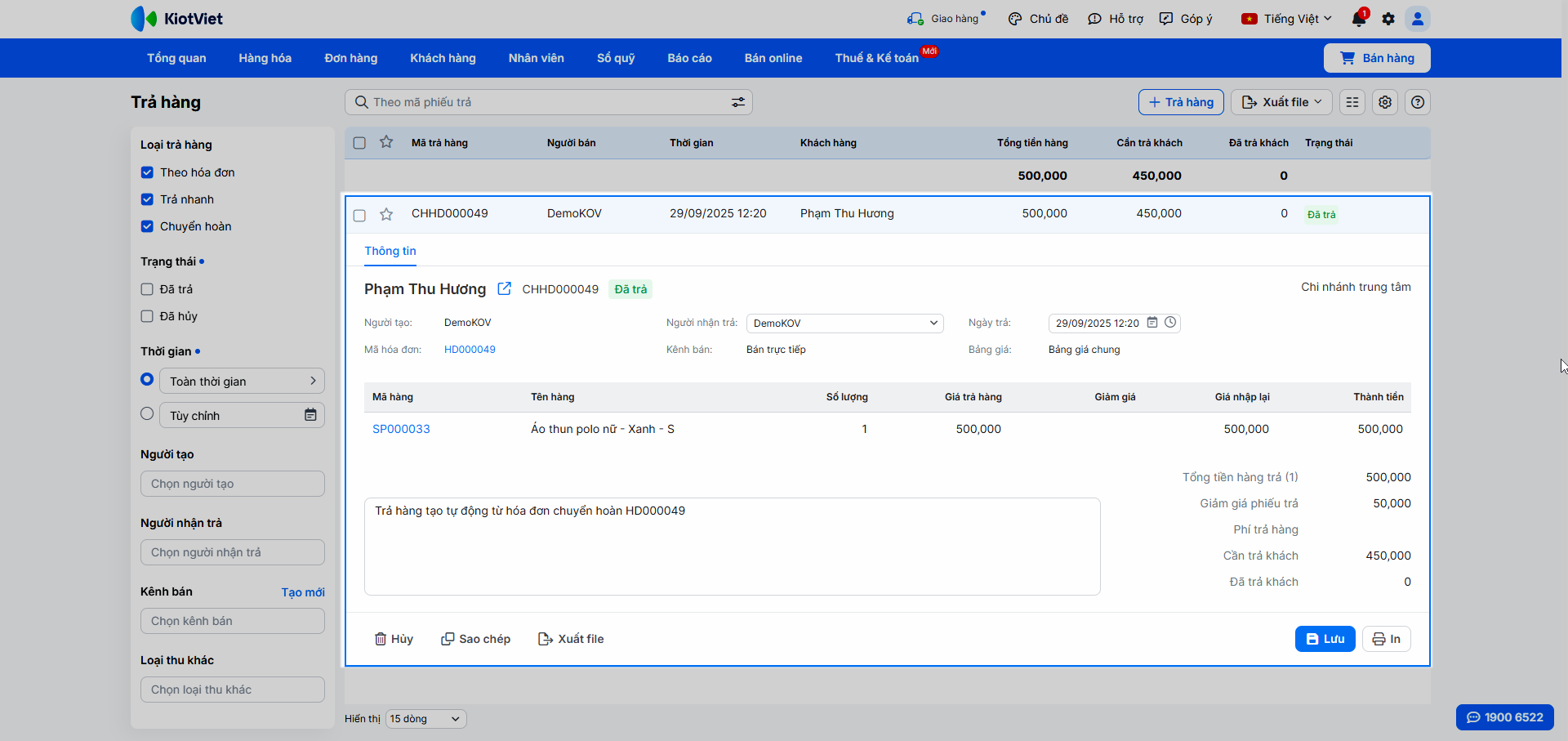This screenshot has height=741, width=1568.
Task: Click the column display list icon
Action: [x=1352, y=102]
